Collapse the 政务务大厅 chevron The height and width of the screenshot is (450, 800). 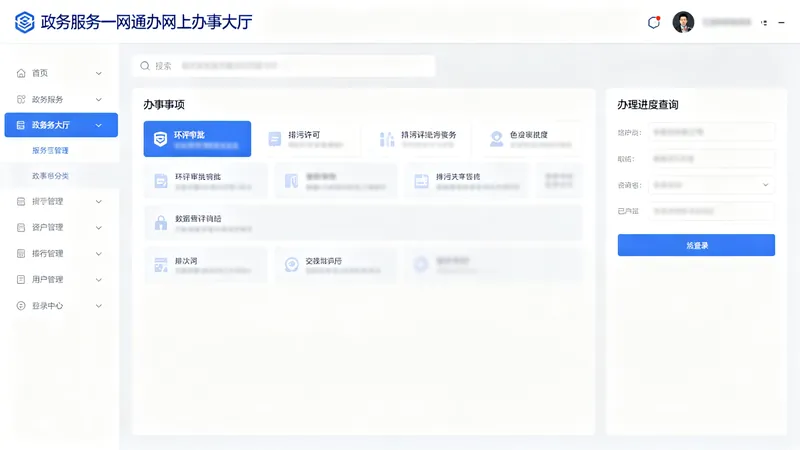[x=98, y=125]
